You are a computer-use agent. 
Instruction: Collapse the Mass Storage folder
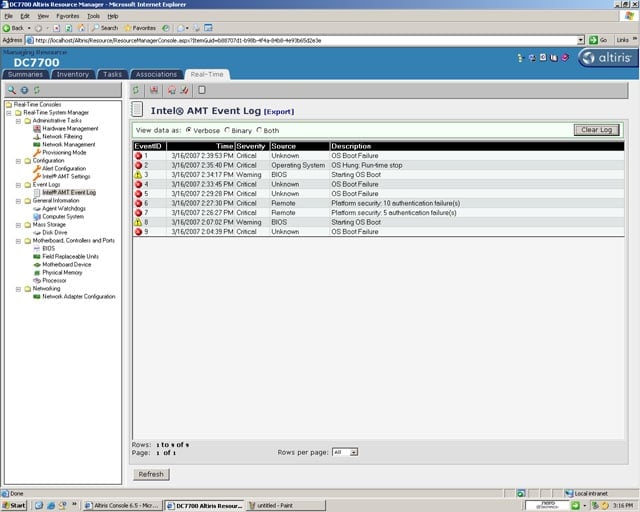(x=18, y=225)
